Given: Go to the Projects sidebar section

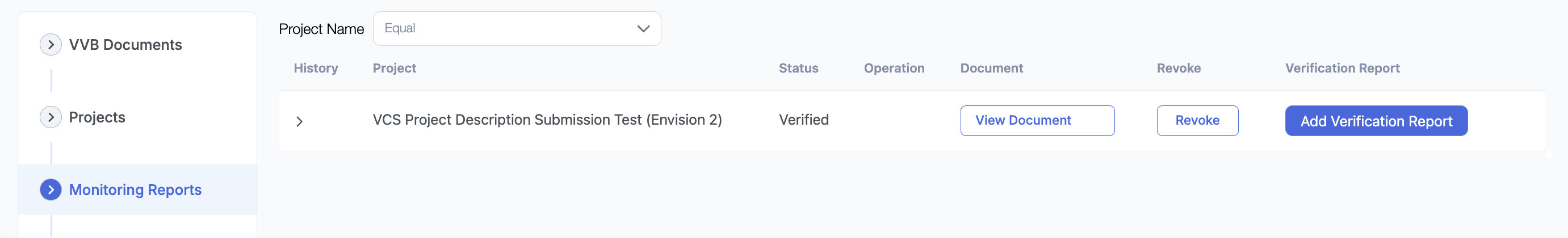Looking at the screenshot, I should pos(97,117).
